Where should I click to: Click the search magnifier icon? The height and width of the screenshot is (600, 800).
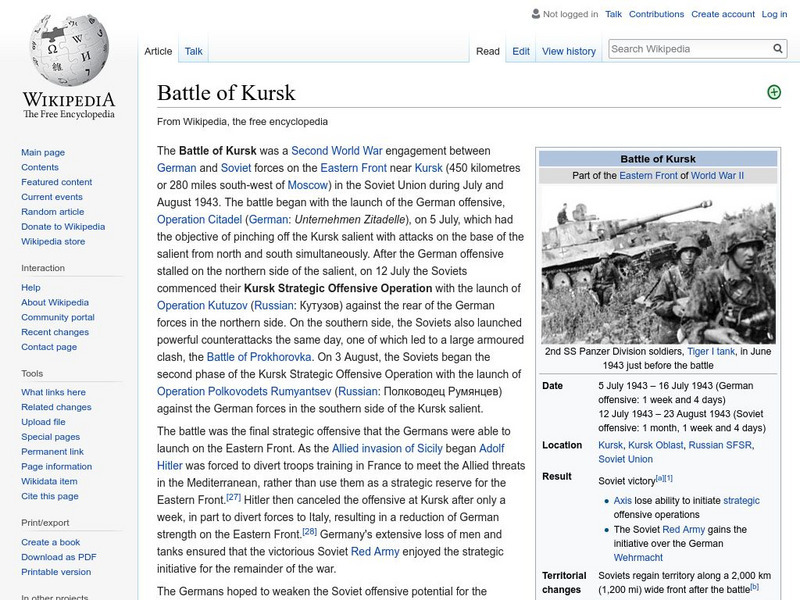(x=778, y=49)
